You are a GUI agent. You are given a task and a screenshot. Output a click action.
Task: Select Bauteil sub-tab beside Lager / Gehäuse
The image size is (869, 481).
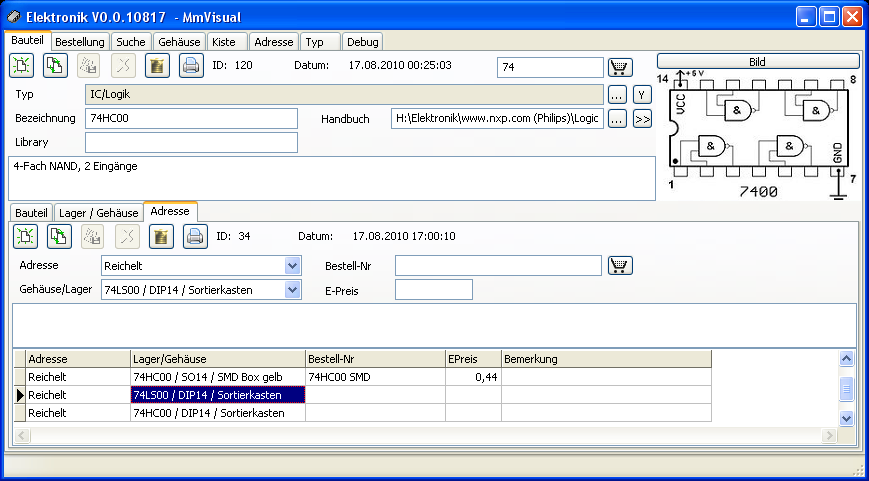[x=32, y=213]
